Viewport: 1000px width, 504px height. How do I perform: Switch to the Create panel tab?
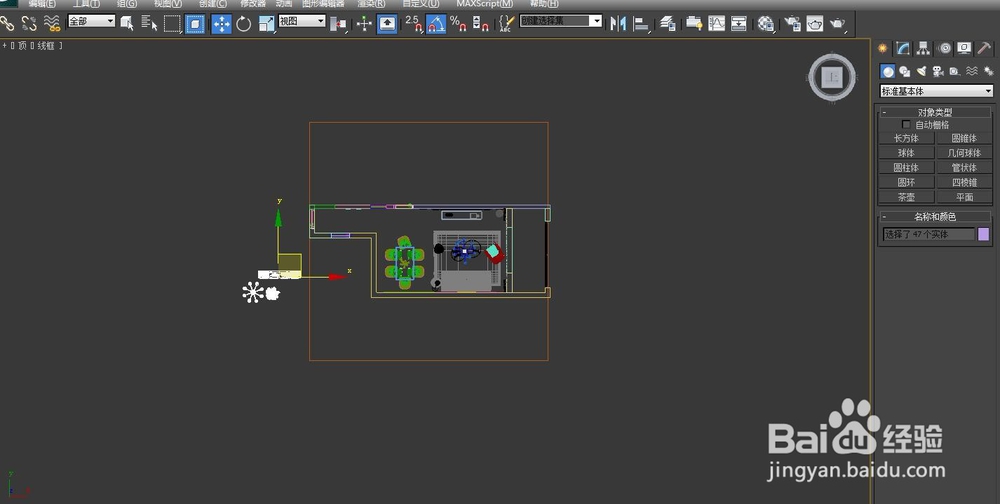(883, 48)
